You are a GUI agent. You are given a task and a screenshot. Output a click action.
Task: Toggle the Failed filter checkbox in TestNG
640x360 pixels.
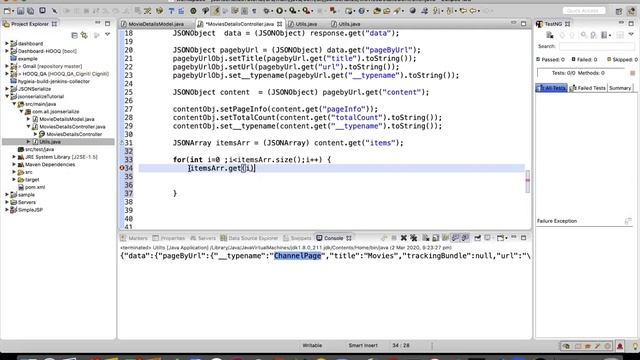(x=573, y=59)
